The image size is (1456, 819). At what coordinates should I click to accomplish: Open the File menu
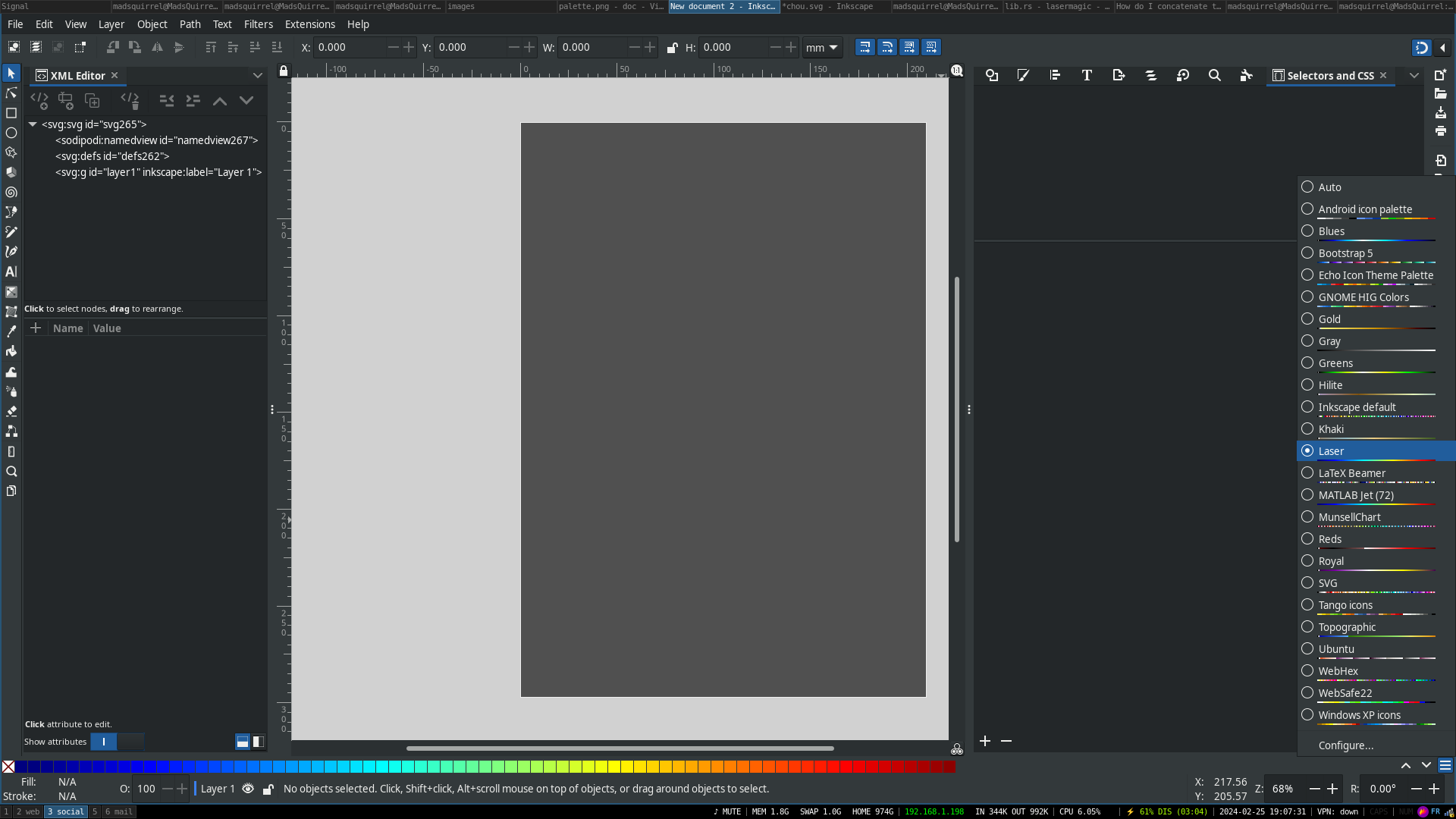pyautogui.click(x=15, y=24)
